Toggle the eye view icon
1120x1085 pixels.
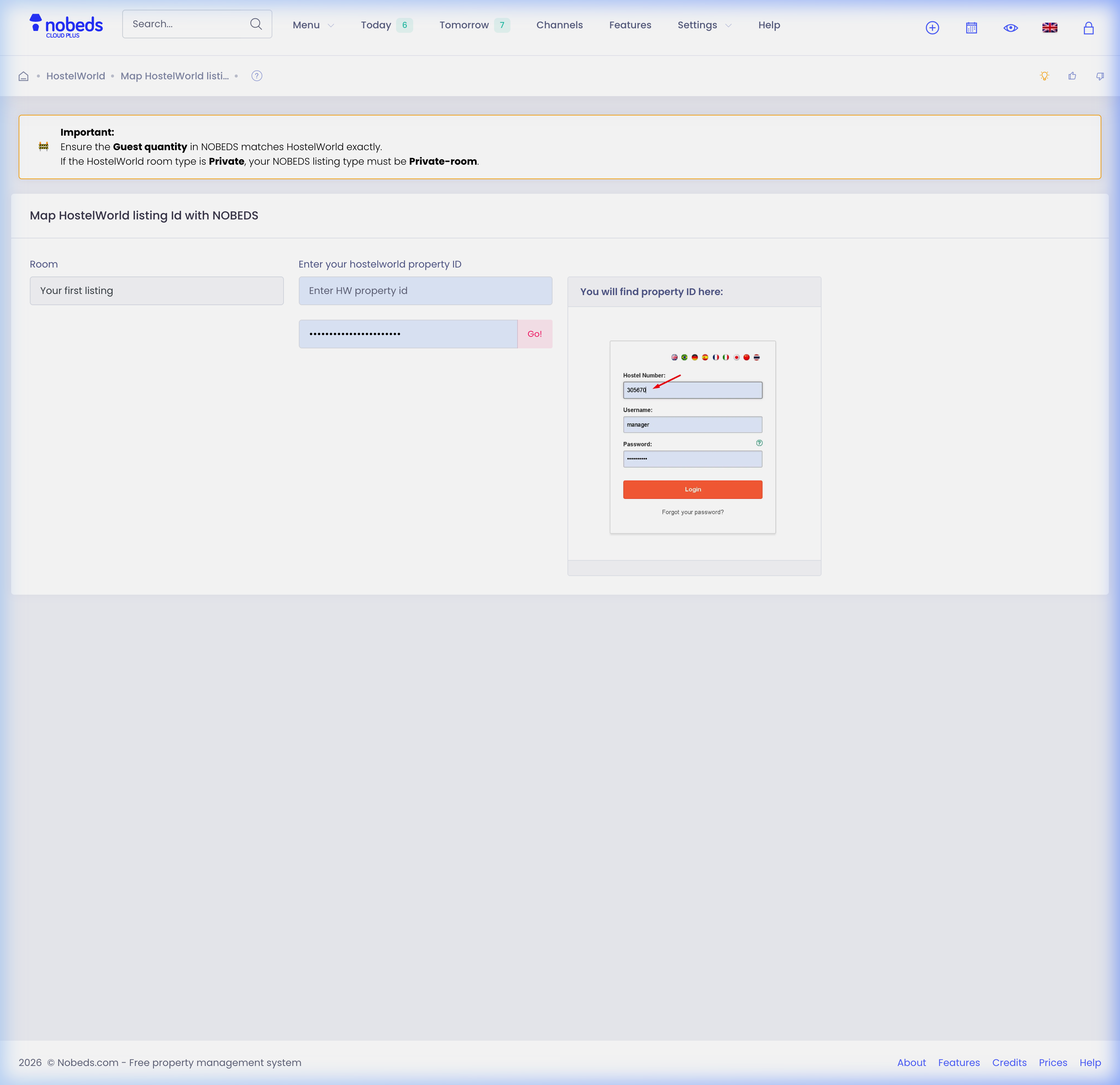pyautogui.click(x=1010, y=28)
